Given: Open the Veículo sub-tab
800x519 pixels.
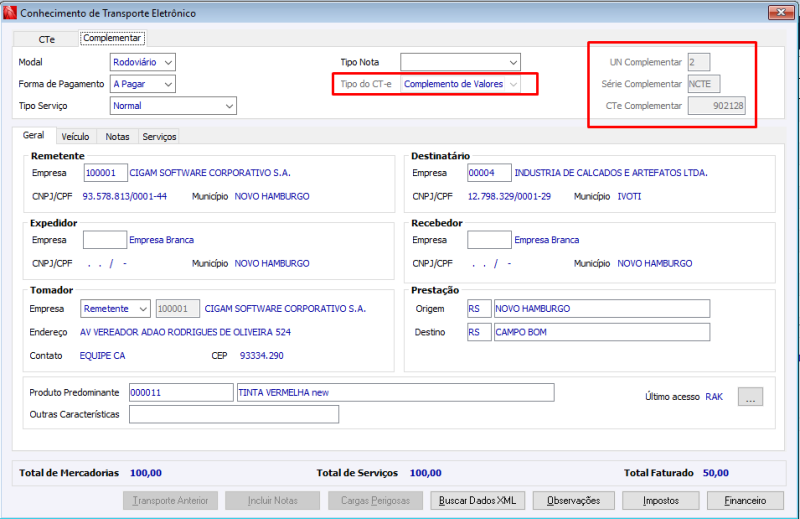Looking at the screenshot, I should (76, 137).
